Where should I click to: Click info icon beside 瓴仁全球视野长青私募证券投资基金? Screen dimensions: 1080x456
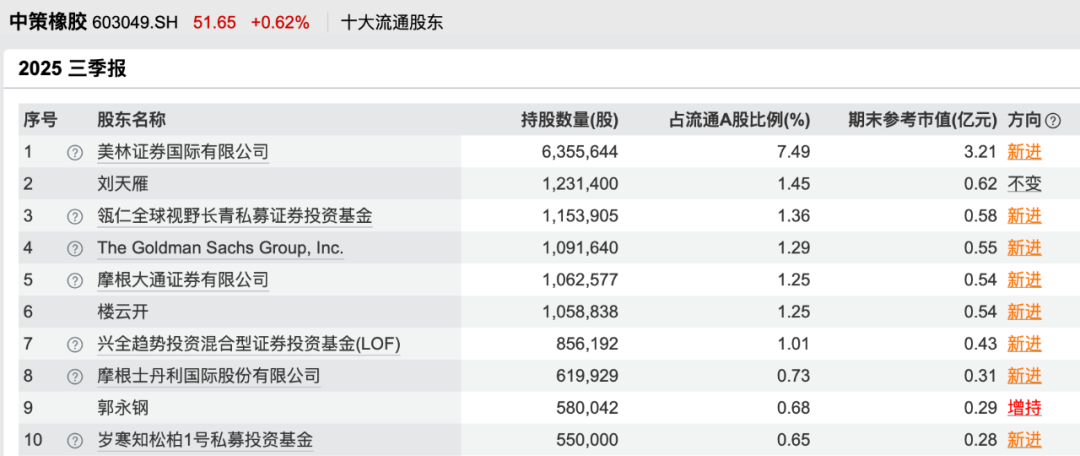pyautogui.click(x=74, y=216)
